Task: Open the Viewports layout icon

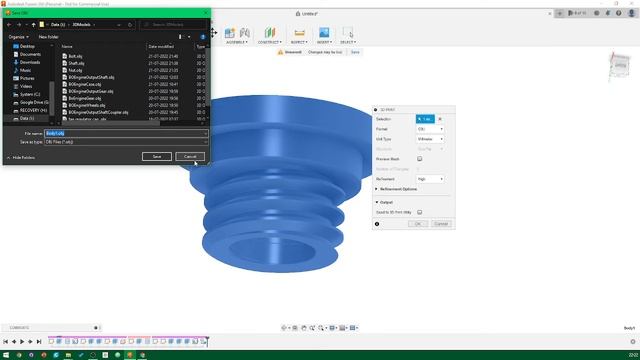Action: coord(353,328)
